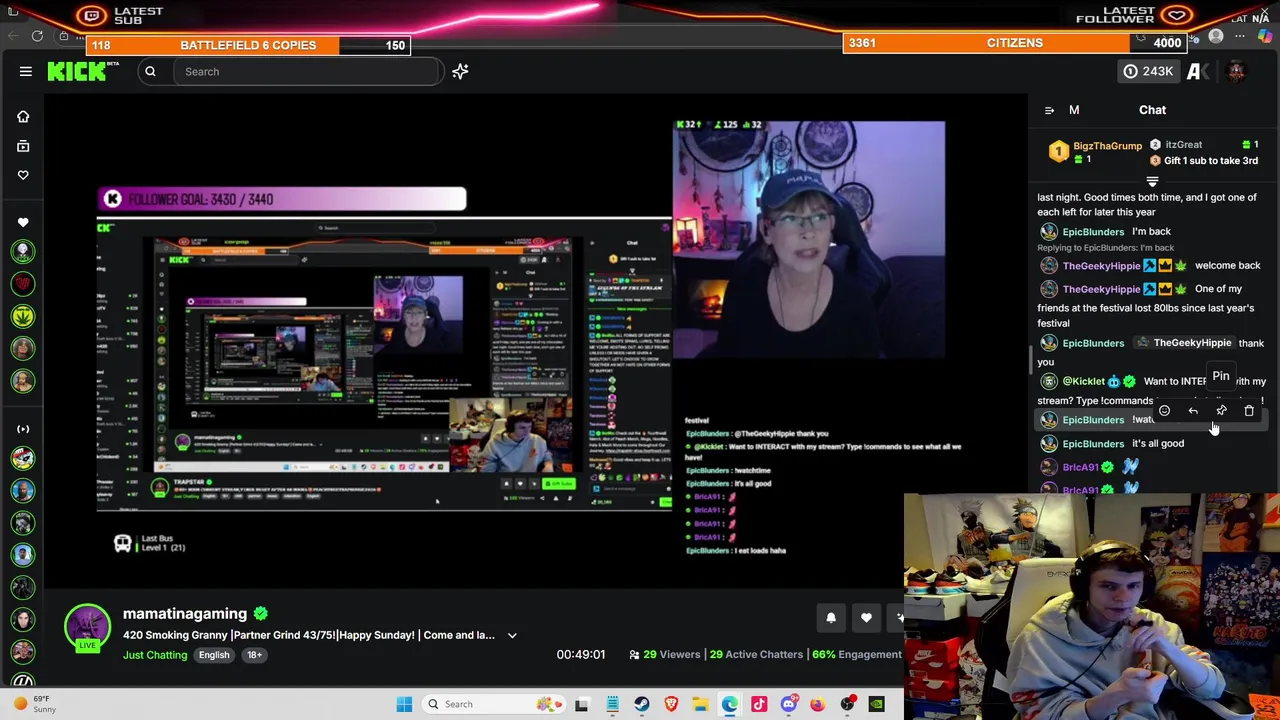
Task: Open the Browse icon in sidebar
Action: [23, 146]
